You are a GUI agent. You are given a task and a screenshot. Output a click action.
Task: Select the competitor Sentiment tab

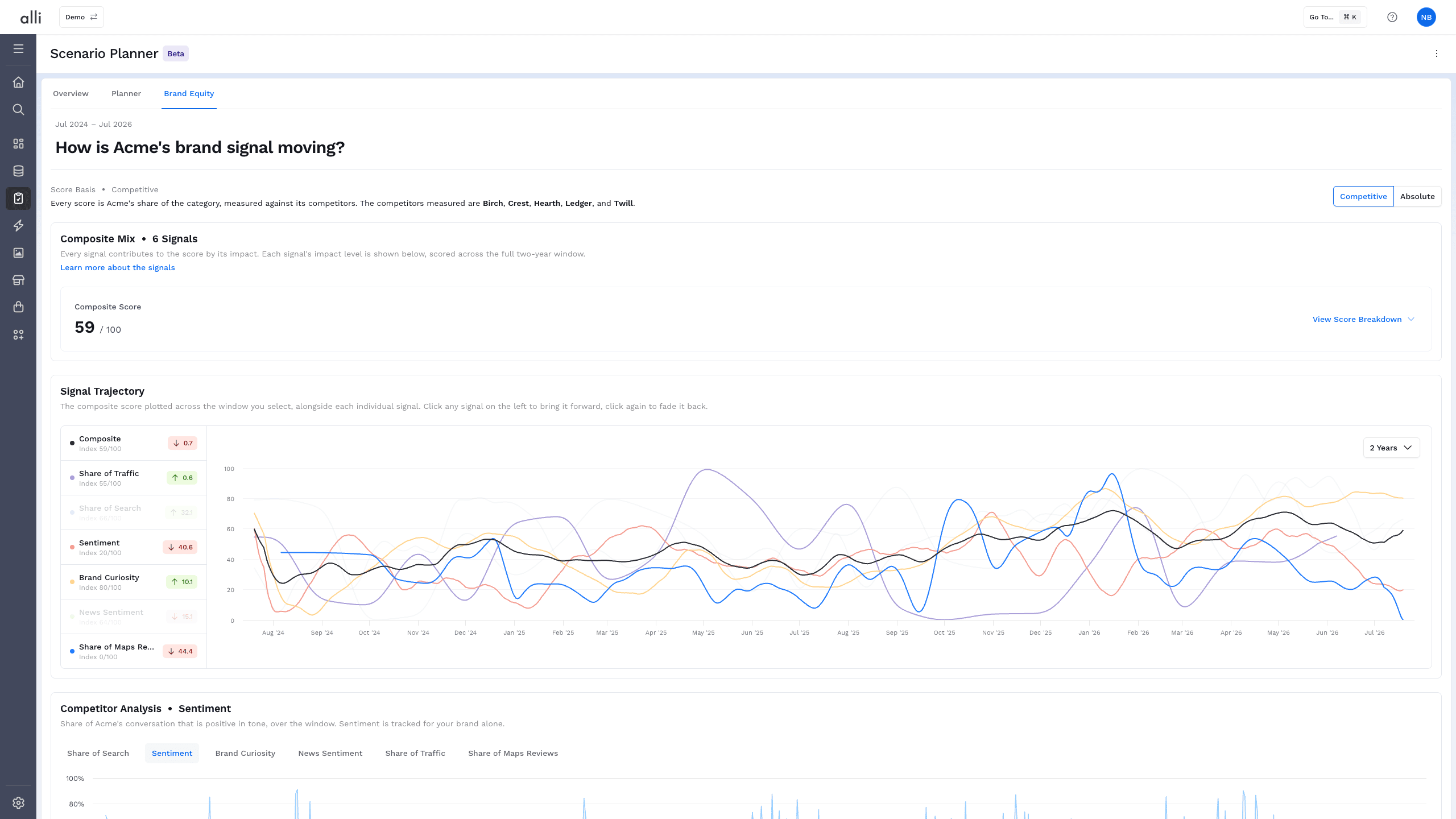[x=172, y=753]
